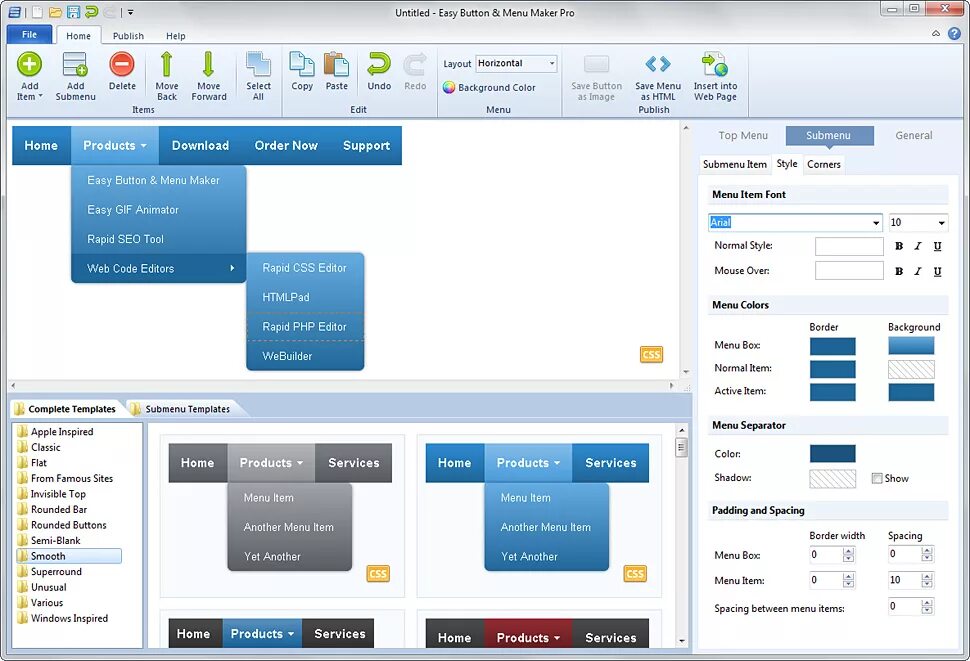Click the CSS badge in the preview canvas
970x661 pixels.
tap(651, 354)
